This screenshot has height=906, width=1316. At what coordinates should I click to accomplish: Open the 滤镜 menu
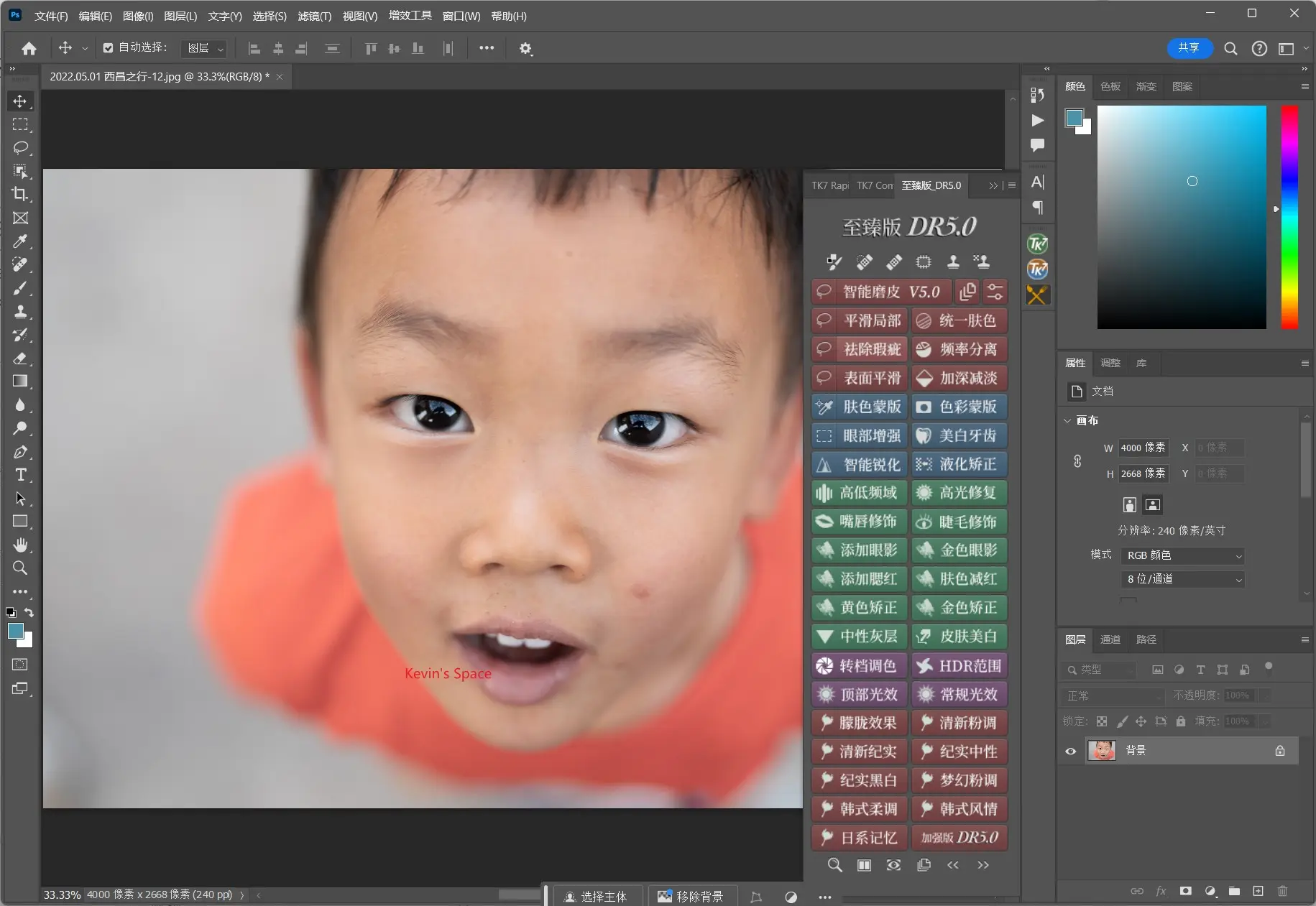tap(314, 15)
